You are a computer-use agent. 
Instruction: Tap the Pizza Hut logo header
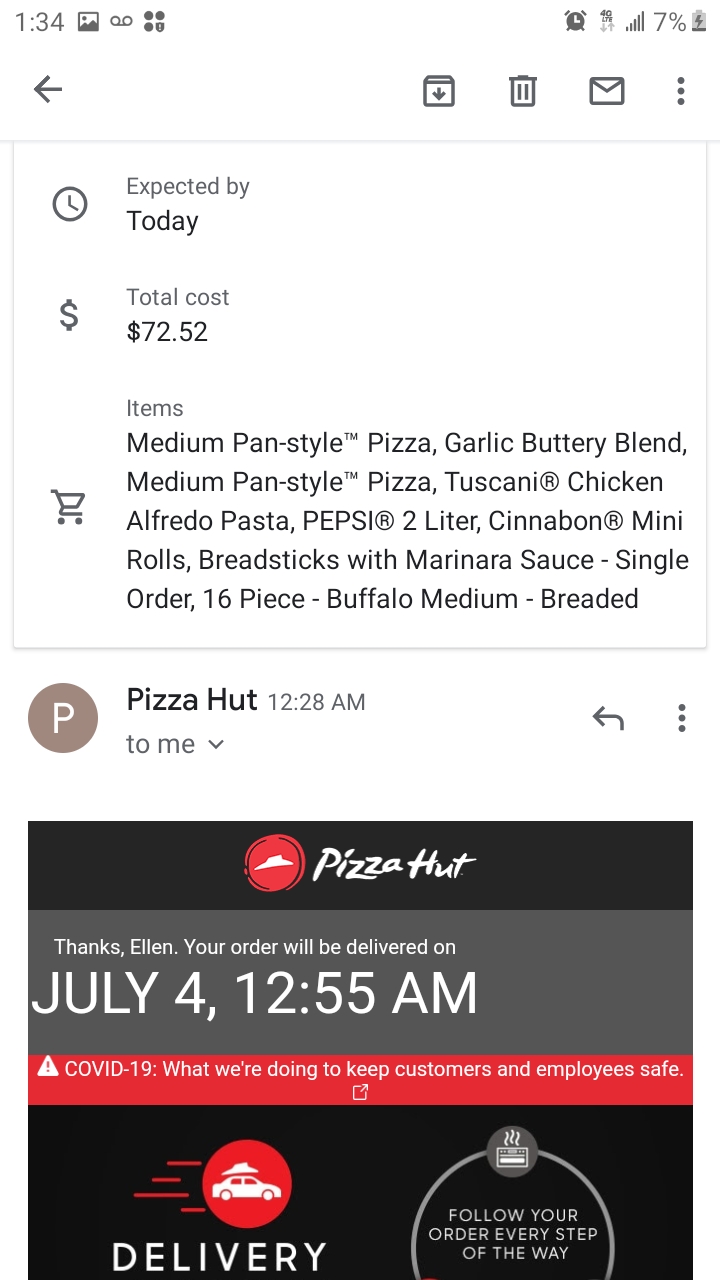click(360, 864)
